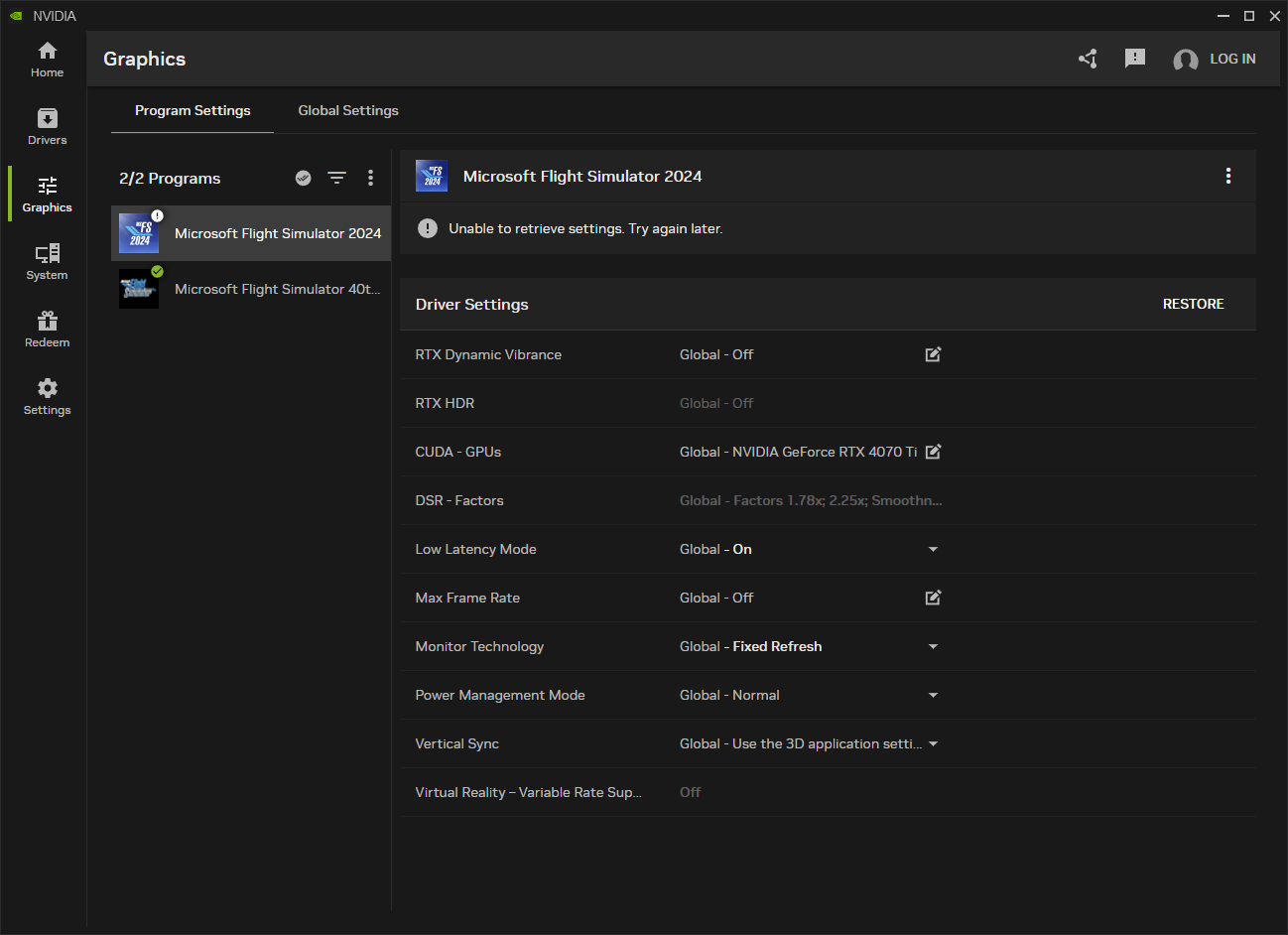The width and height of the screenshot is (1288, 935).
Task: Click the Redeem sidebar icon
Action: (x=46, y=328)
